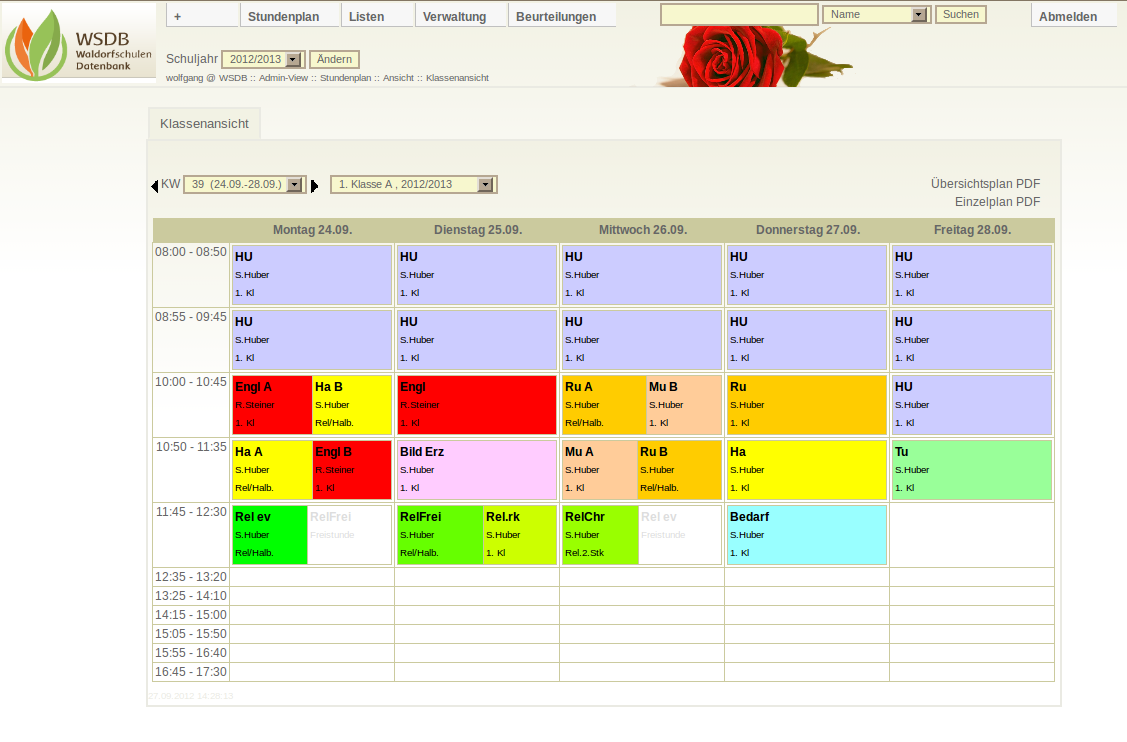Image resolution: width=1127 pixels, height=742 pixels.
Task: Open the Übersichtsplan PDF link
Action: click(985, 184)
